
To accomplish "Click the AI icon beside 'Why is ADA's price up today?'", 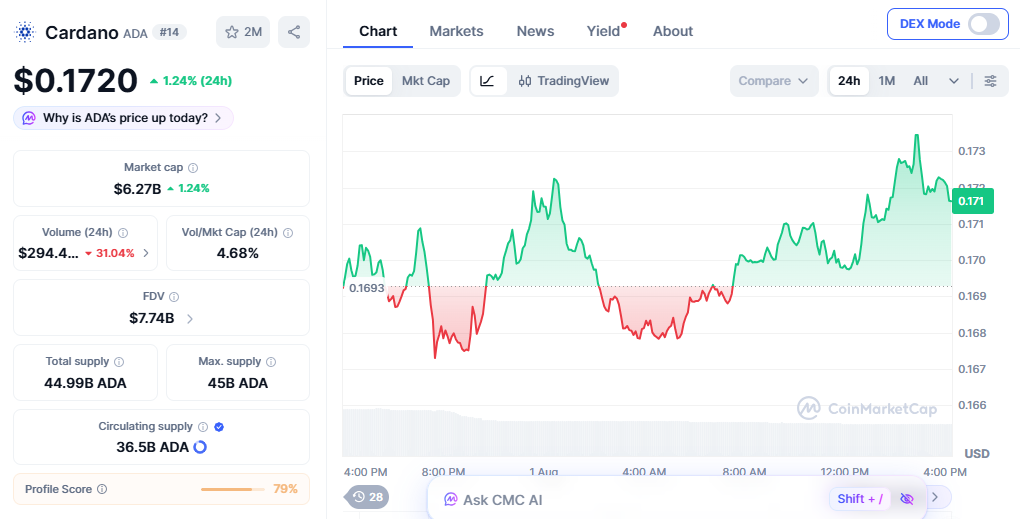I will [29, 118].
